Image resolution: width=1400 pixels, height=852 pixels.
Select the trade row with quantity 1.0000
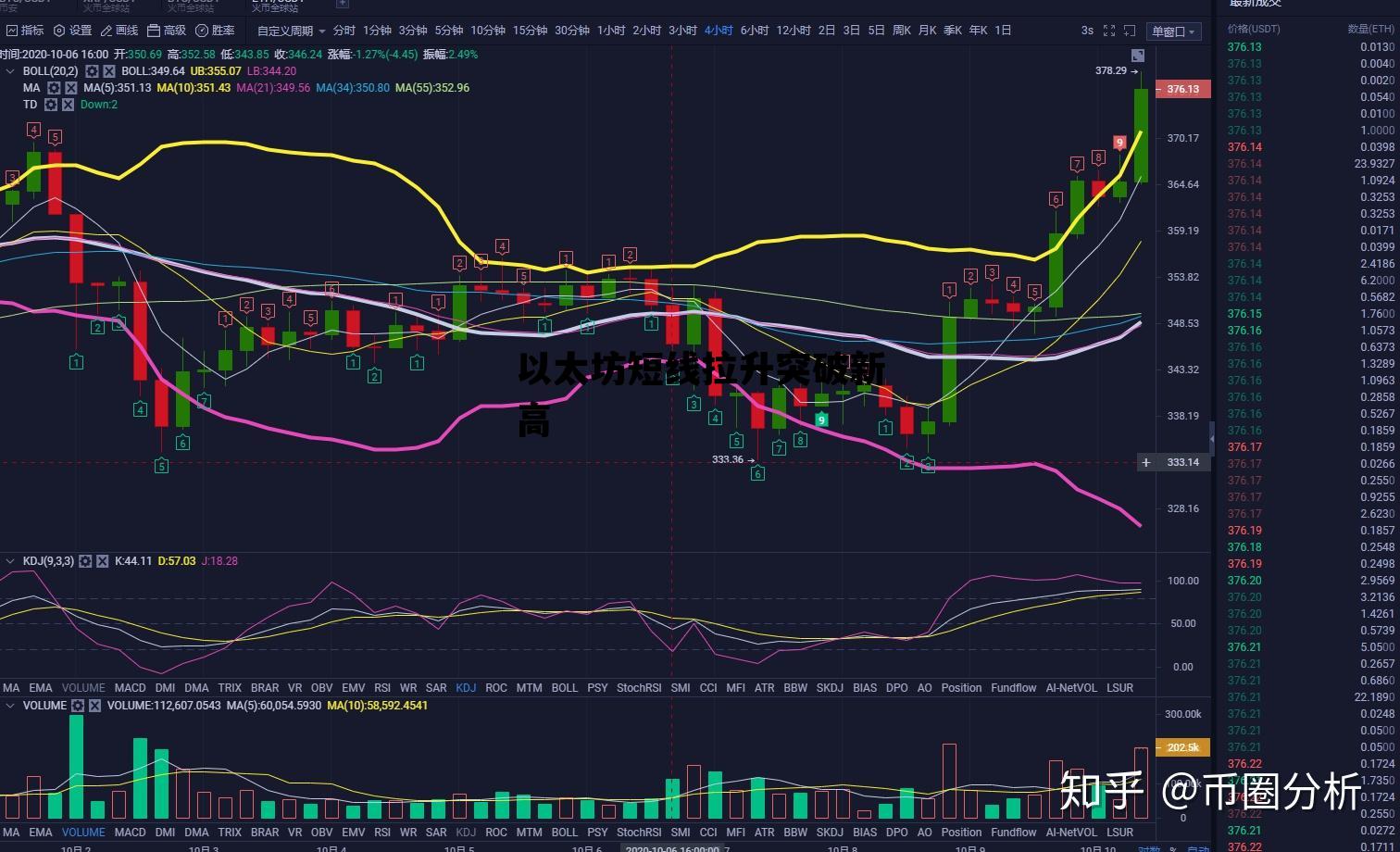pos(1311,131)
